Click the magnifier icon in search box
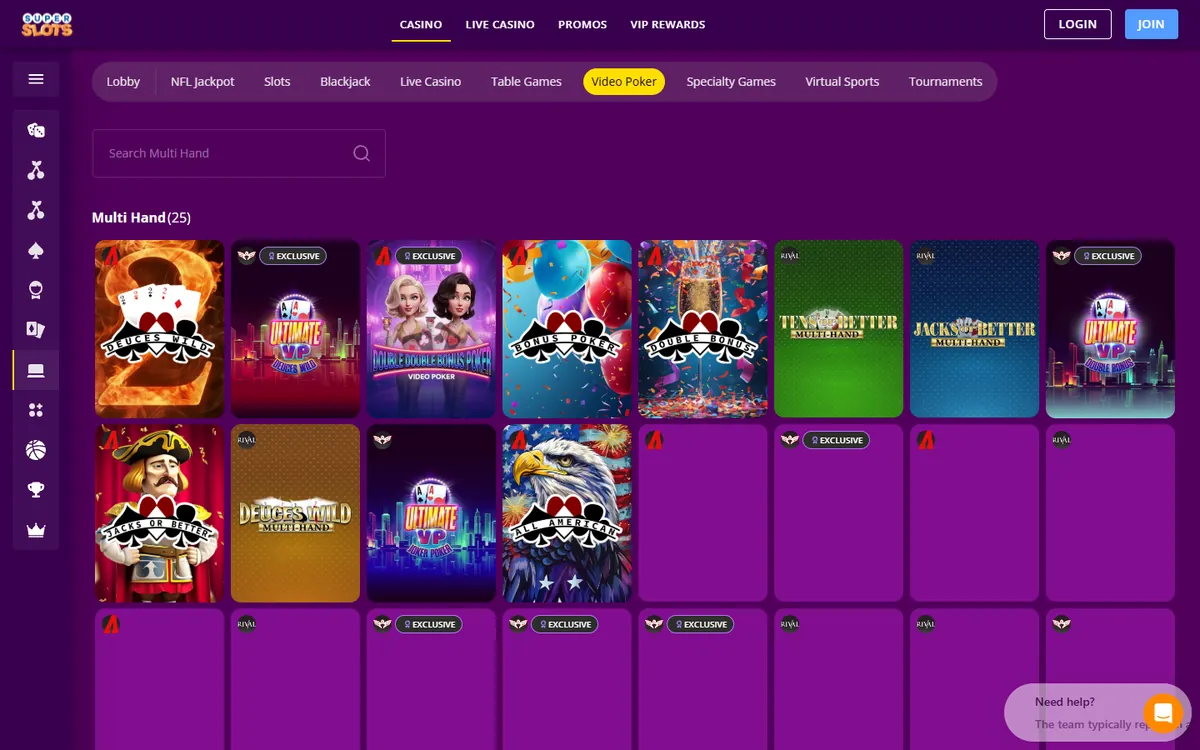Screen dimensions: 1200x750 [x=361, y=153]
